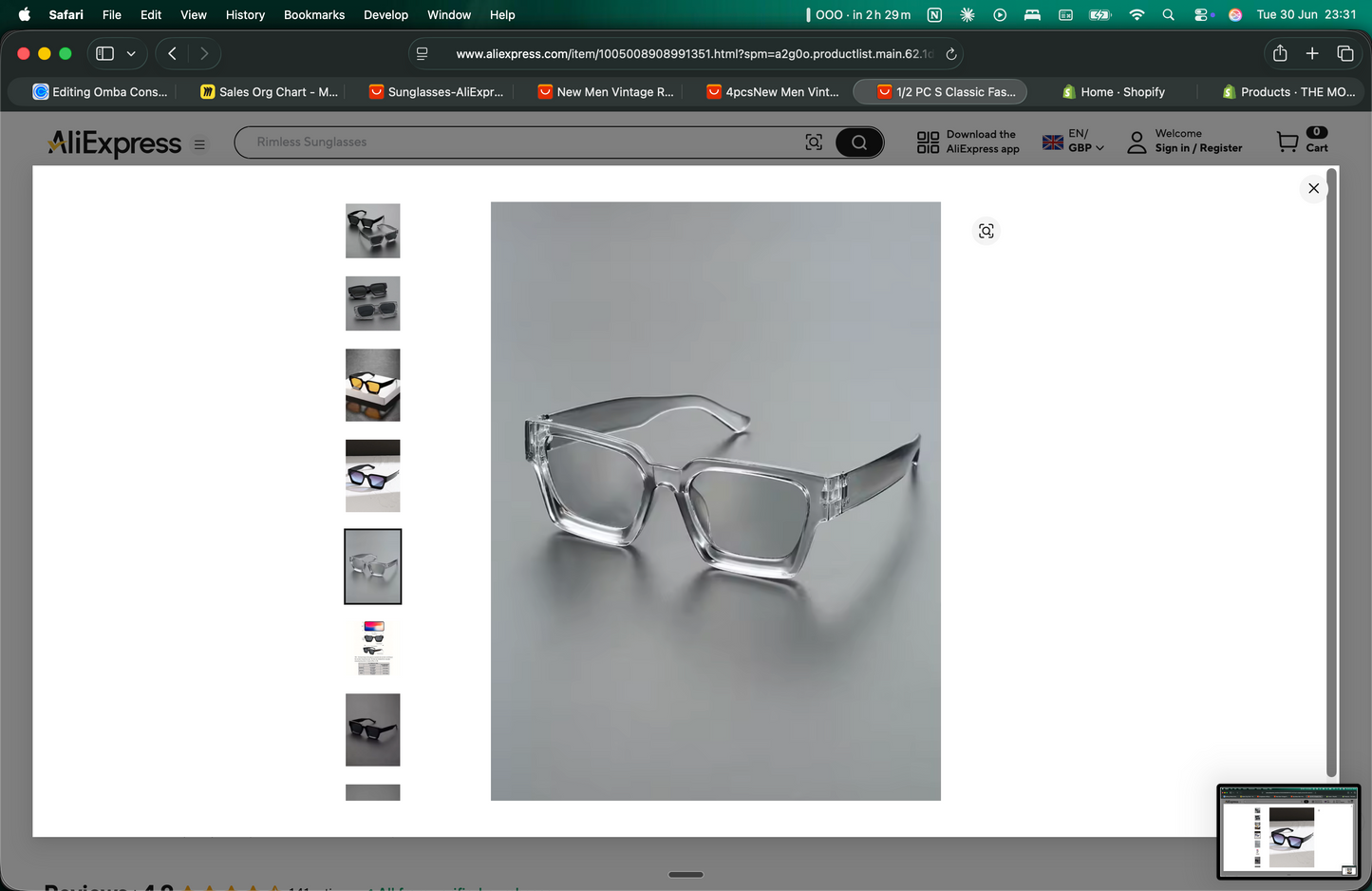This screenshot has width=1372, height=891.
Task: Open the shopping cart icon
Action: 1287,142
